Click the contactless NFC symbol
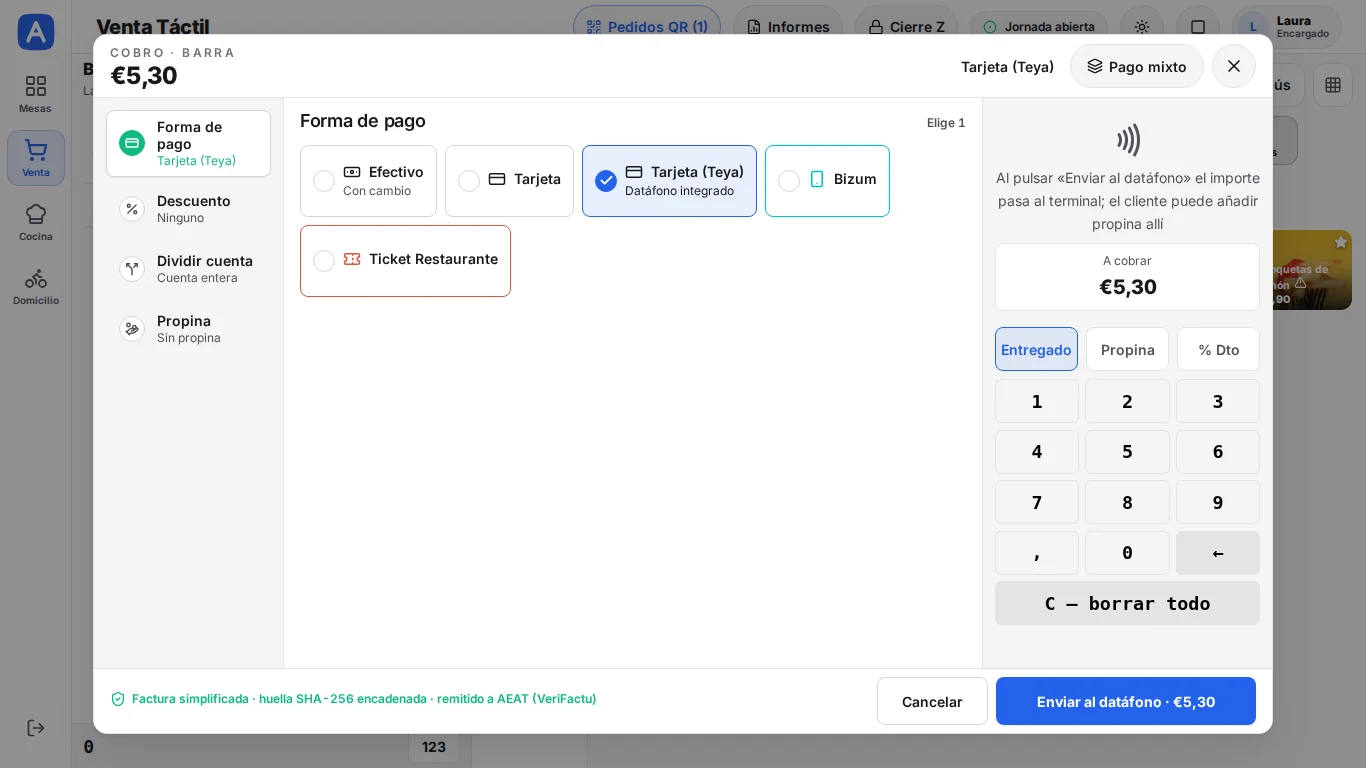The image size is (1366, 768). pyautogui.click(x=1128, y=140)
